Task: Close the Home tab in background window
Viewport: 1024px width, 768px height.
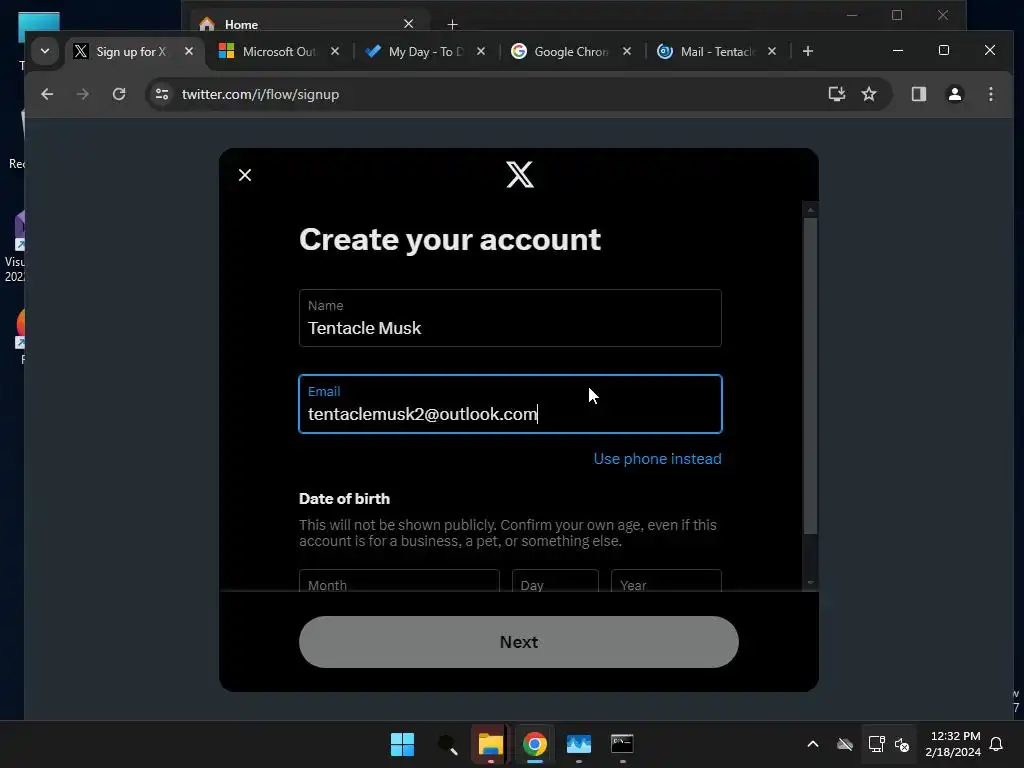Action: click(409, 24)
